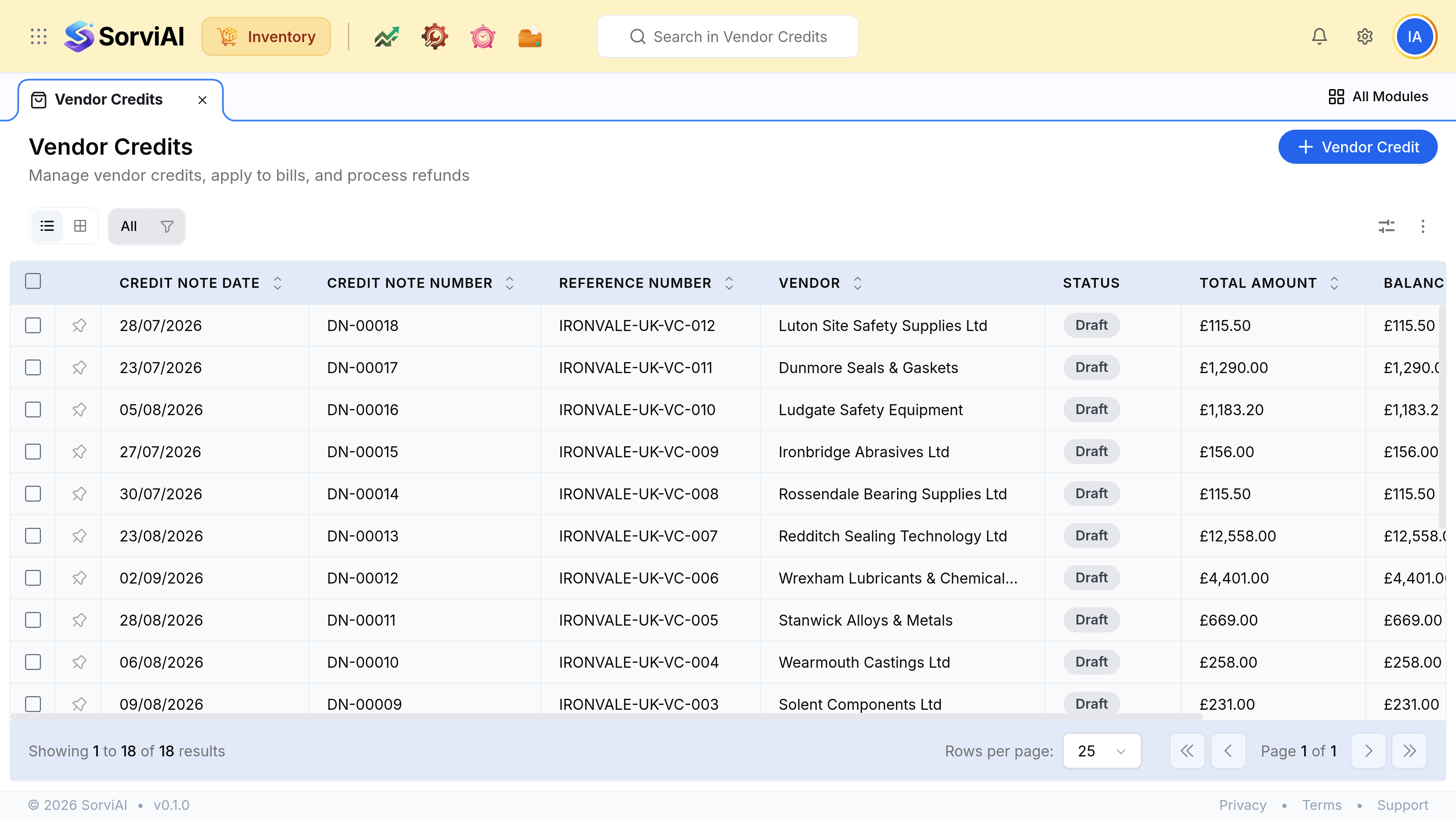Pin the DN-00010 row
The image size is (1456, 819).
(79, 662)
